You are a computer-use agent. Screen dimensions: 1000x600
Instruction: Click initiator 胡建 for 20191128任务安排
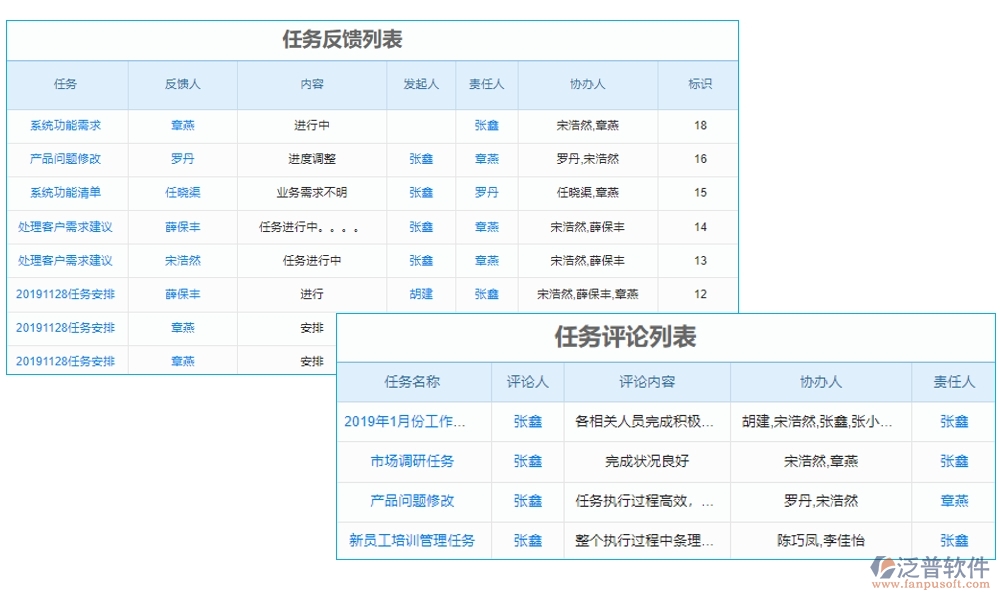coord(420,294)
